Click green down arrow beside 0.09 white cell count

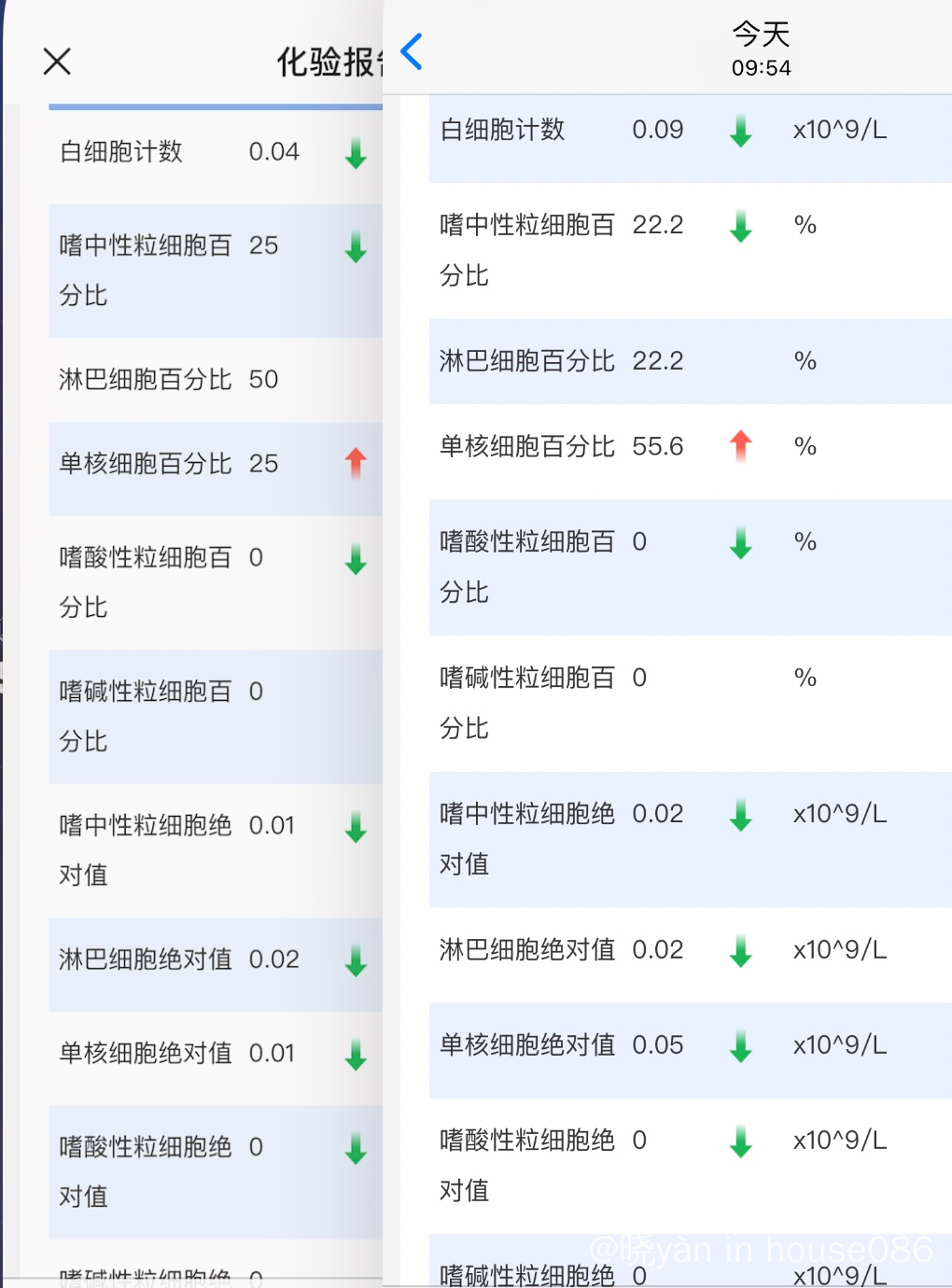tap(741, 132)
